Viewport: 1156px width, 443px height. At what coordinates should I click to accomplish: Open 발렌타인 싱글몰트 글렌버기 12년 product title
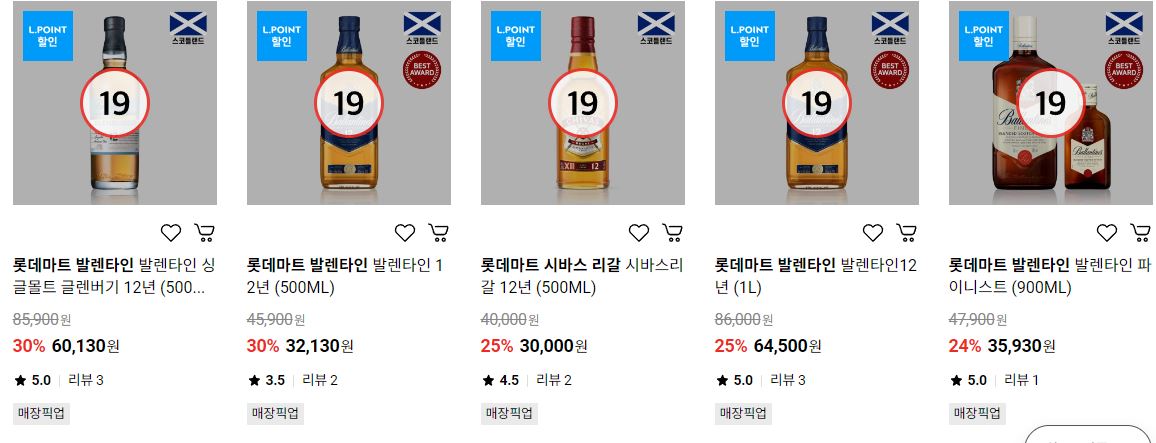coord(114,276)
